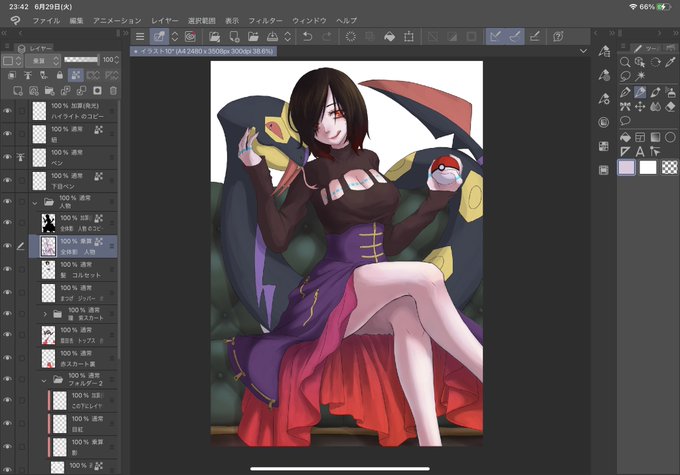Select the Eyedropper tool
This screenshot has width=680, height=475.
click(x=670, y=62)
